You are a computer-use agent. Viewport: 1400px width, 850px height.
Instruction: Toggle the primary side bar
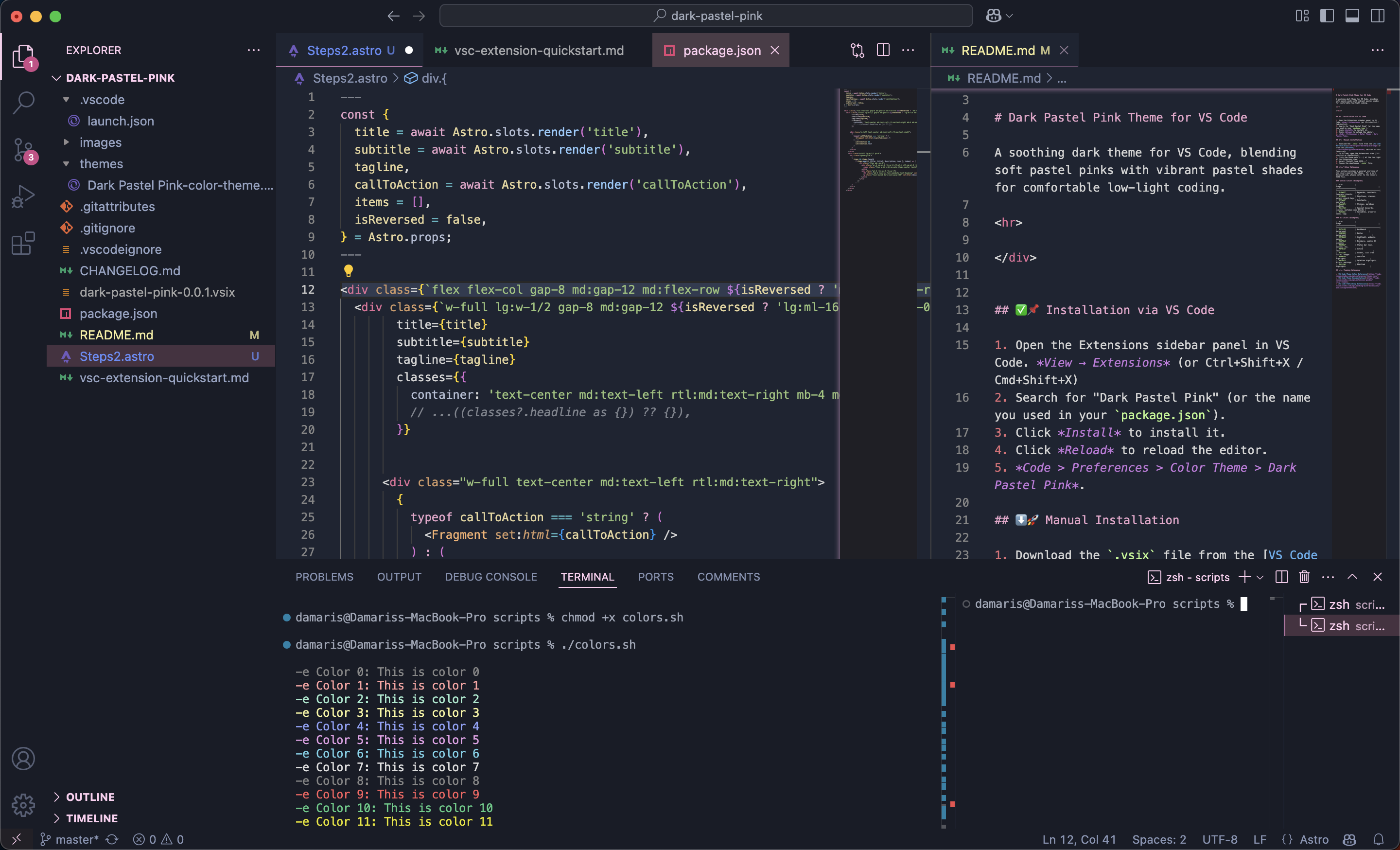(x=1327, y=16)
